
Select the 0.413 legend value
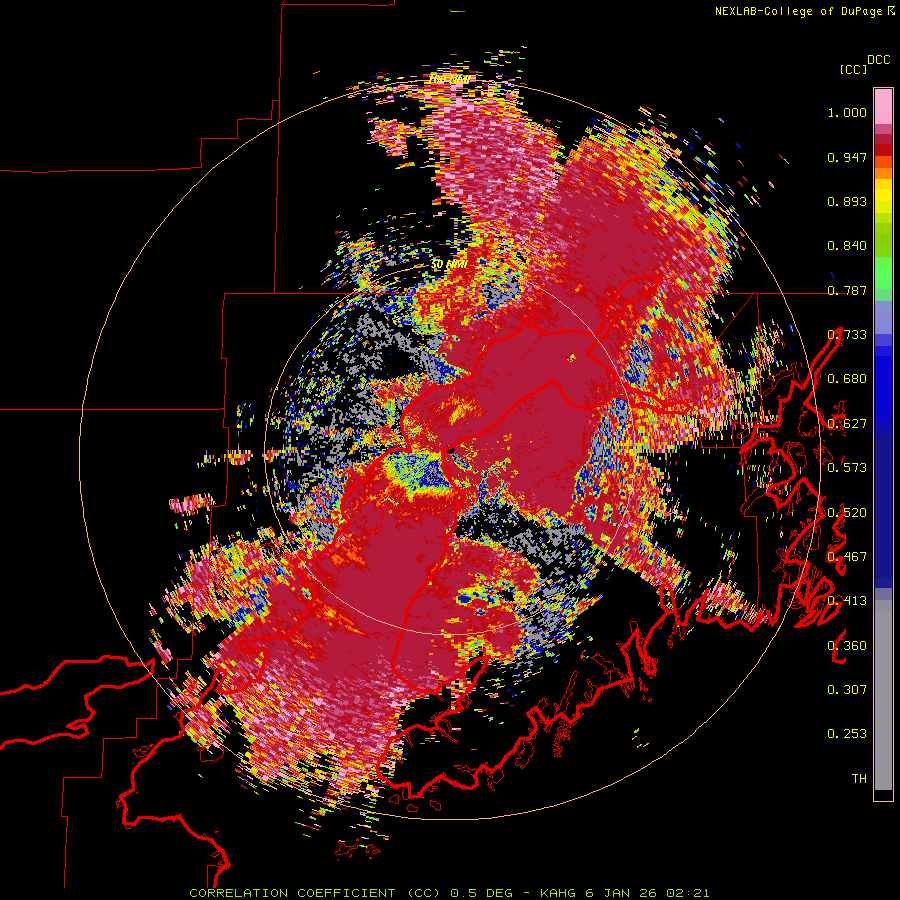(847, 601)
